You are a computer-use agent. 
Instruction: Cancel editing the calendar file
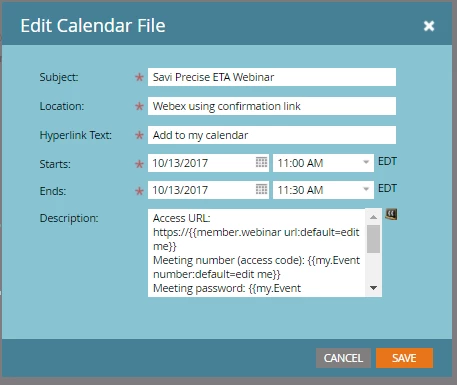[343, 358]
